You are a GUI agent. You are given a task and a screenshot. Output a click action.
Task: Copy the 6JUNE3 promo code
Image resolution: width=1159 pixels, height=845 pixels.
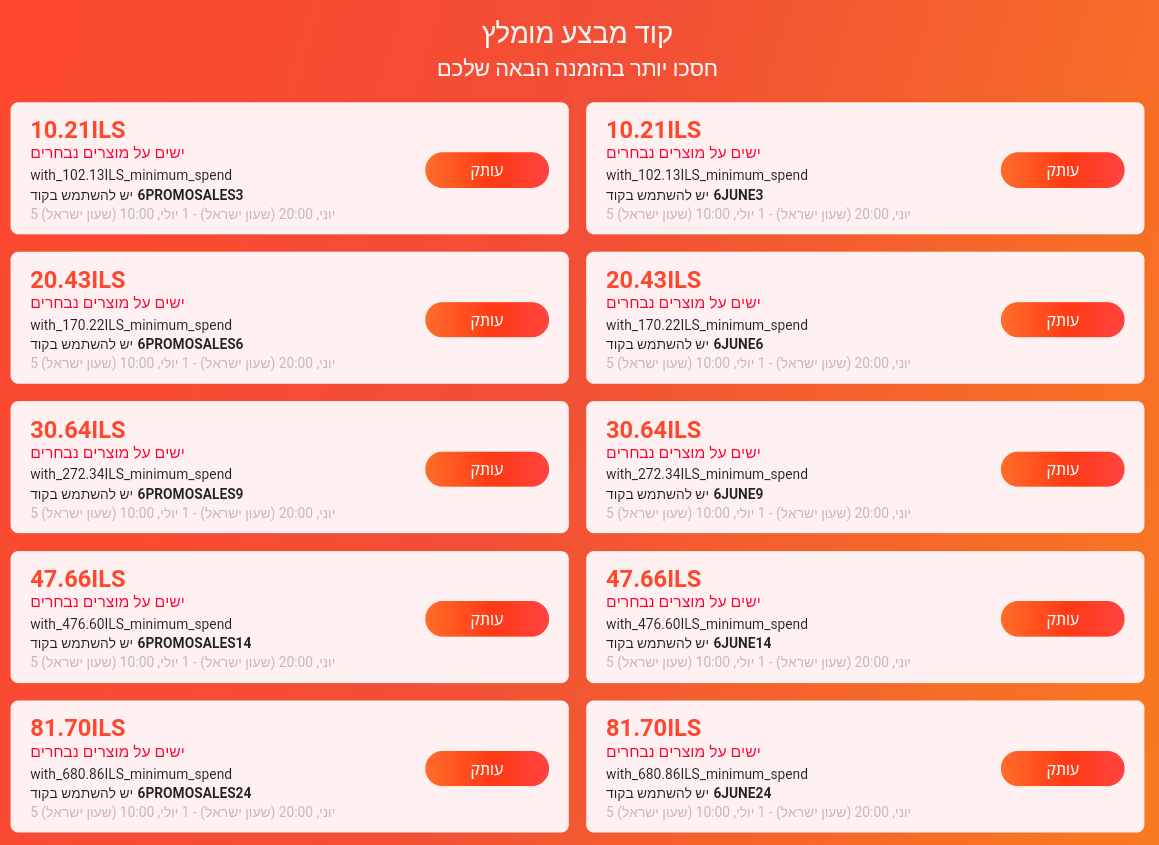pyautogui.click(x=1062, y=170)
